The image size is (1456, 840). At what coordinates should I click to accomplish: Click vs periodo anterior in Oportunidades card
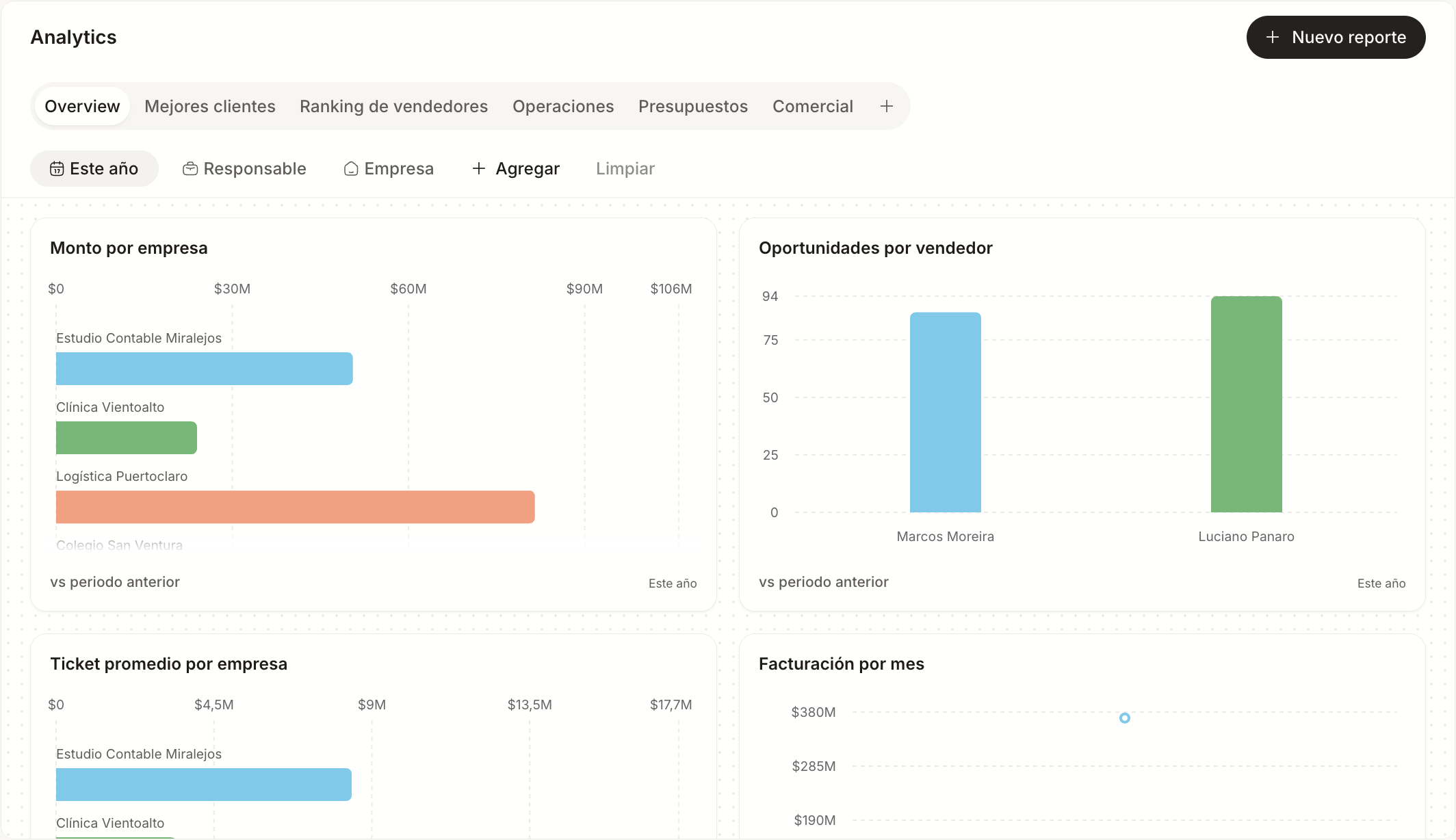coord(824,582)
